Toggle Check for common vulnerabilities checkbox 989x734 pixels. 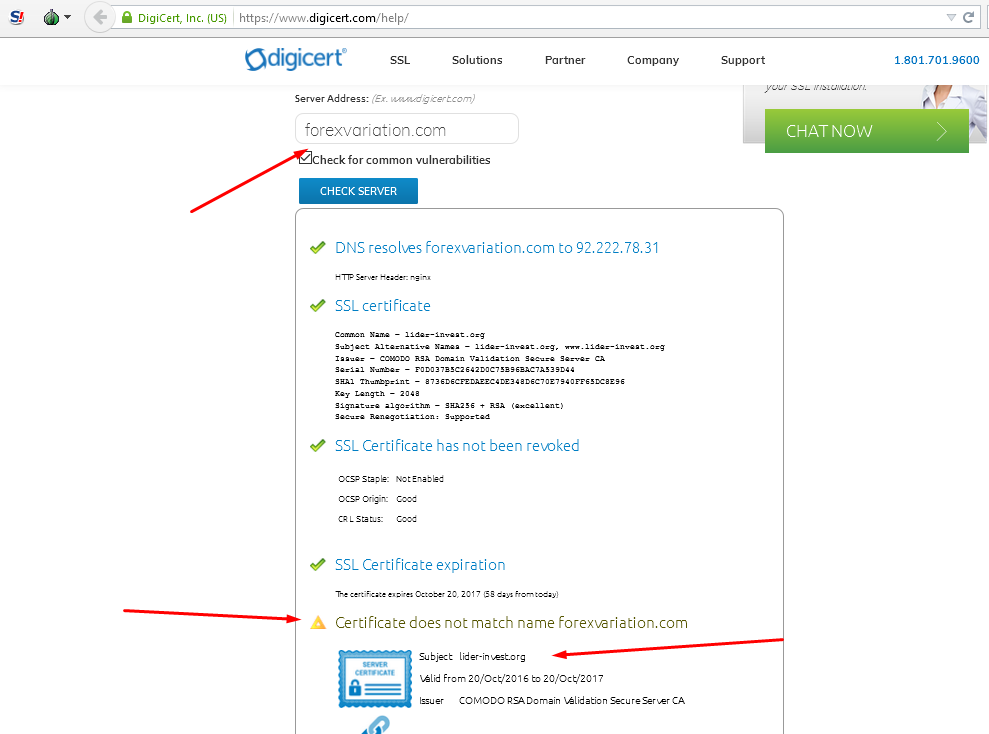[305, 158]
